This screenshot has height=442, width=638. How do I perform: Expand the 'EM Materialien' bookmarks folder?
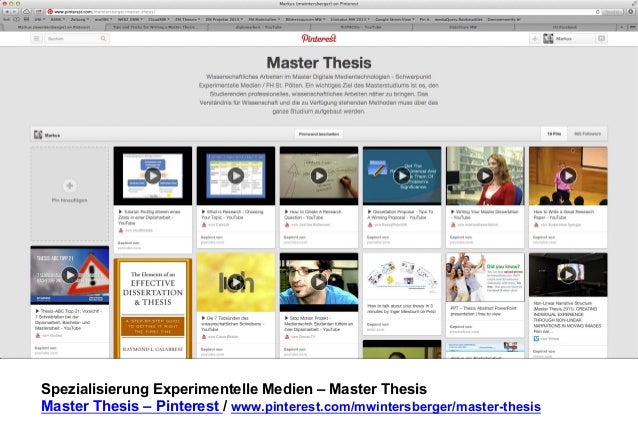pos(264,20)
